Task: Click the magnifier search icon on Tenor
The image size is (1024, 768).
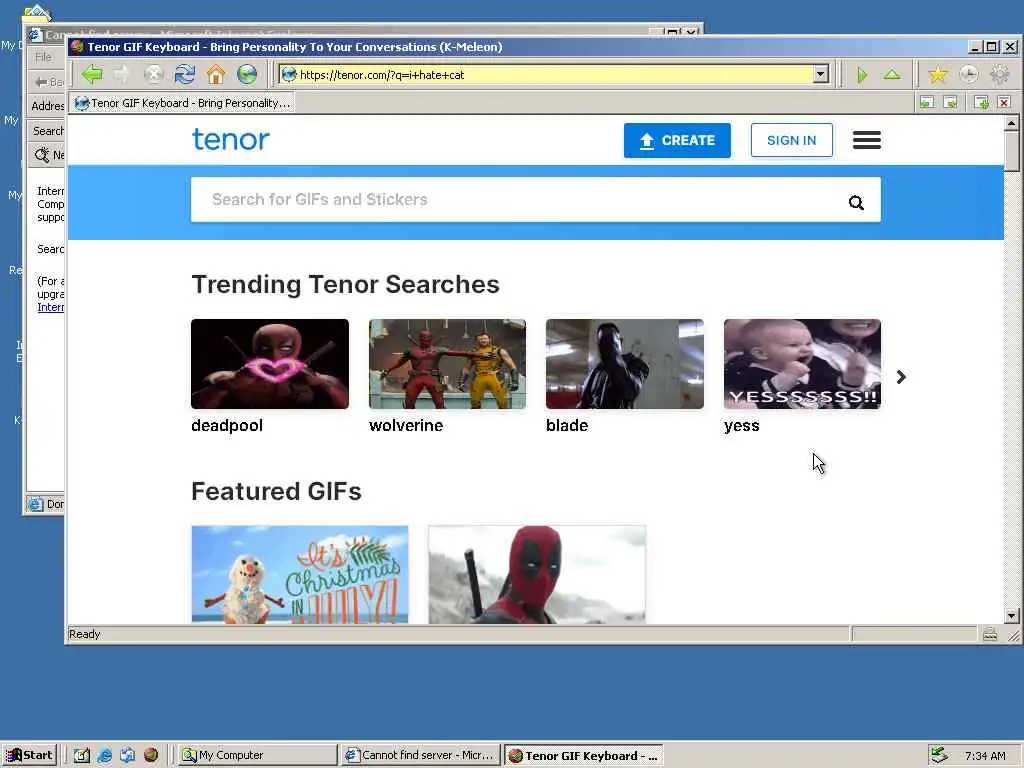Action: (x=856, y=202)
